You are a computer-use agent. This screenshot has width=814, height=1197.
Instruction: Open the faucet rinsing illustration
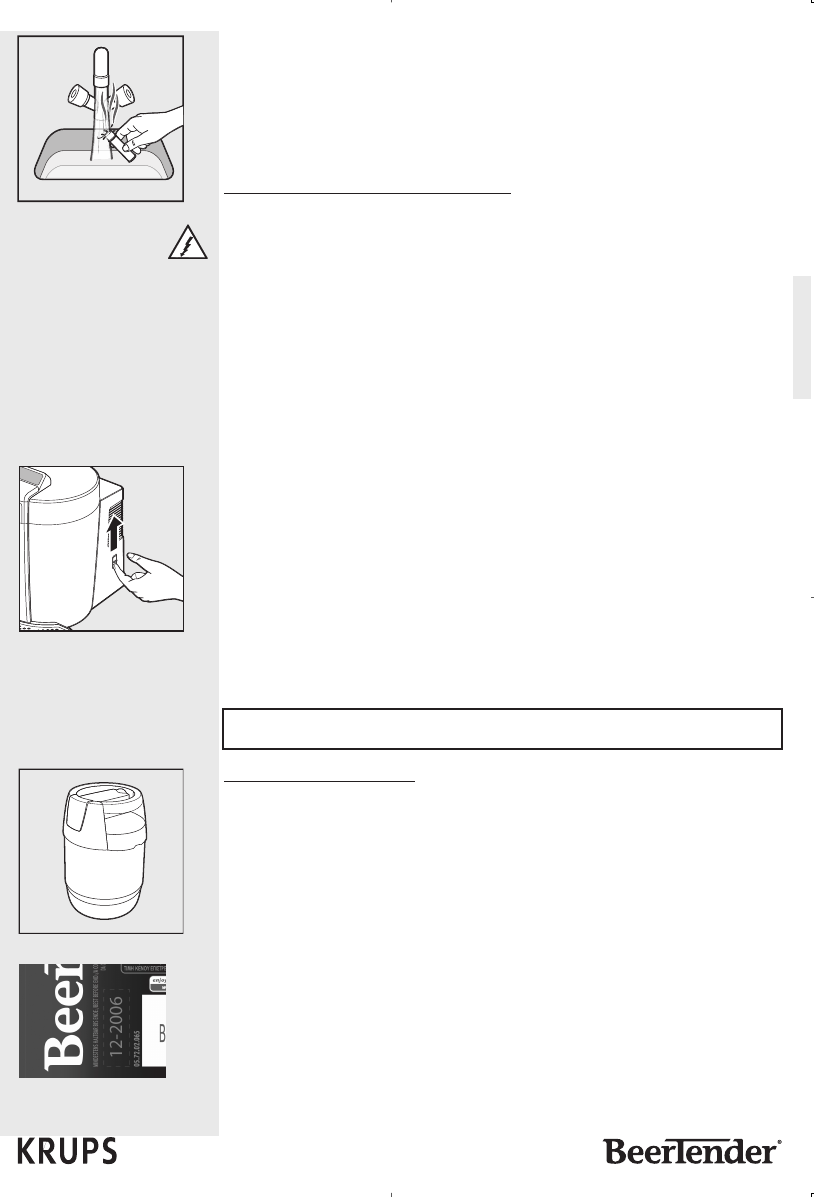101,118
